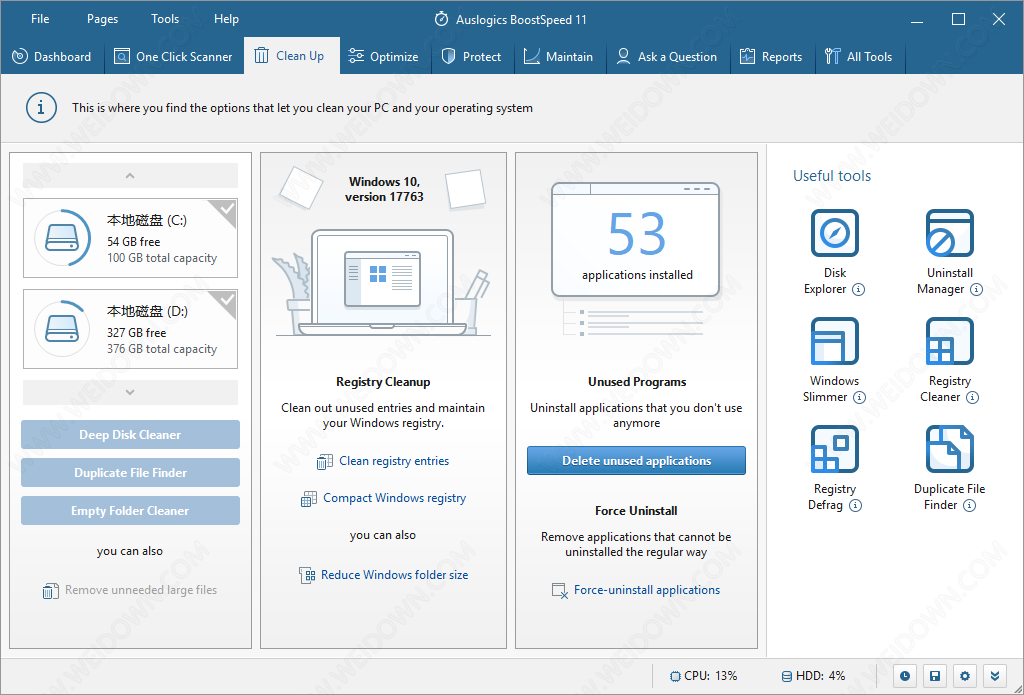This screenshot has height=695, width=1024.
Task: Click the Force-uninstall applications link
Action: [647, 590]
